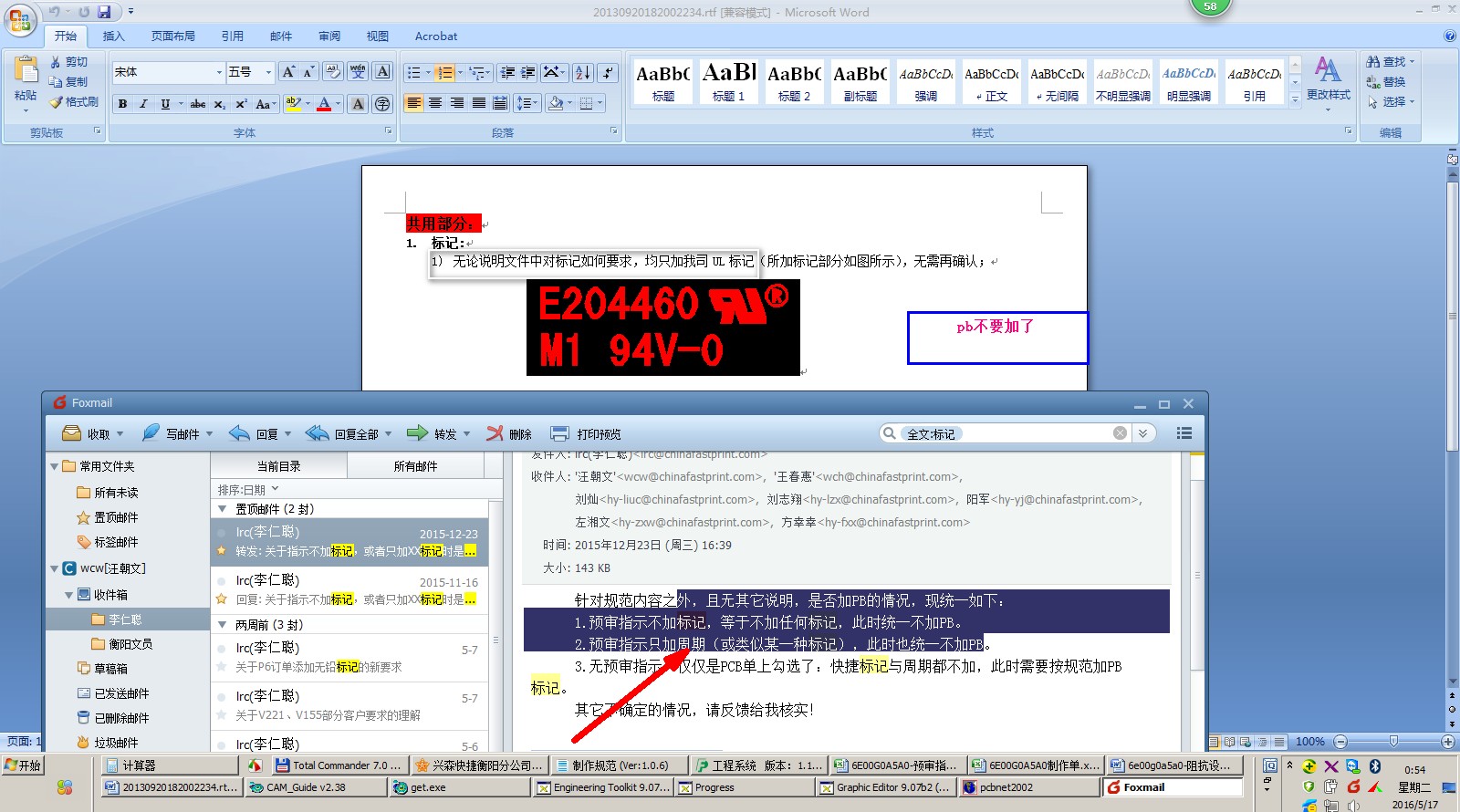Open Foxmail 所有邮件 tab
Viewport: 1460px width, 812px height.
coord(415,466)
